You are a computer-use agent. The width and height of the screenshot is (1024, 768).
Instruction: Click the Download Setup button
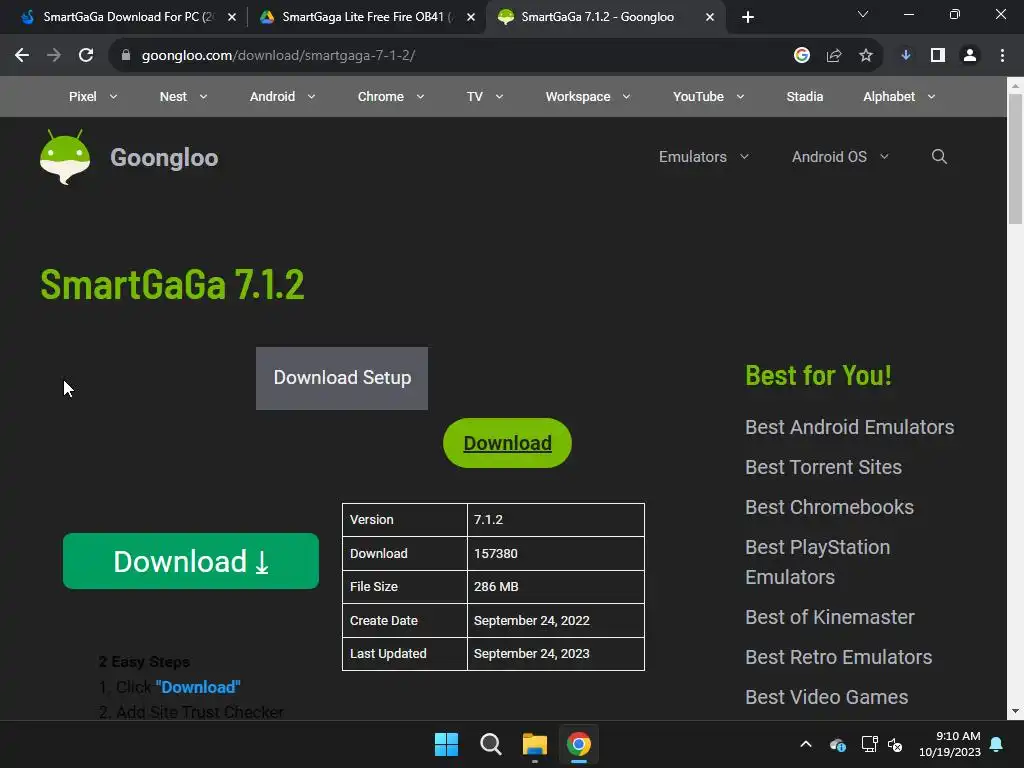pyautogui.click(x=342, y=378)
